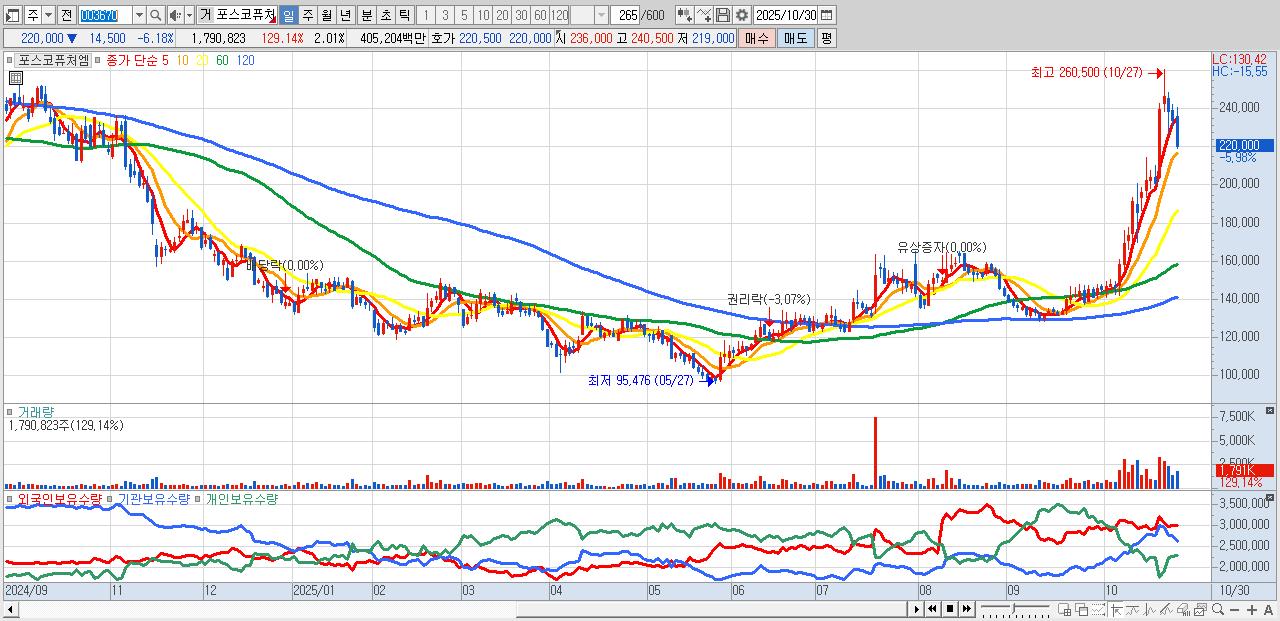
Task: Click the date field 2025/10/30
Action: point(787,15)
